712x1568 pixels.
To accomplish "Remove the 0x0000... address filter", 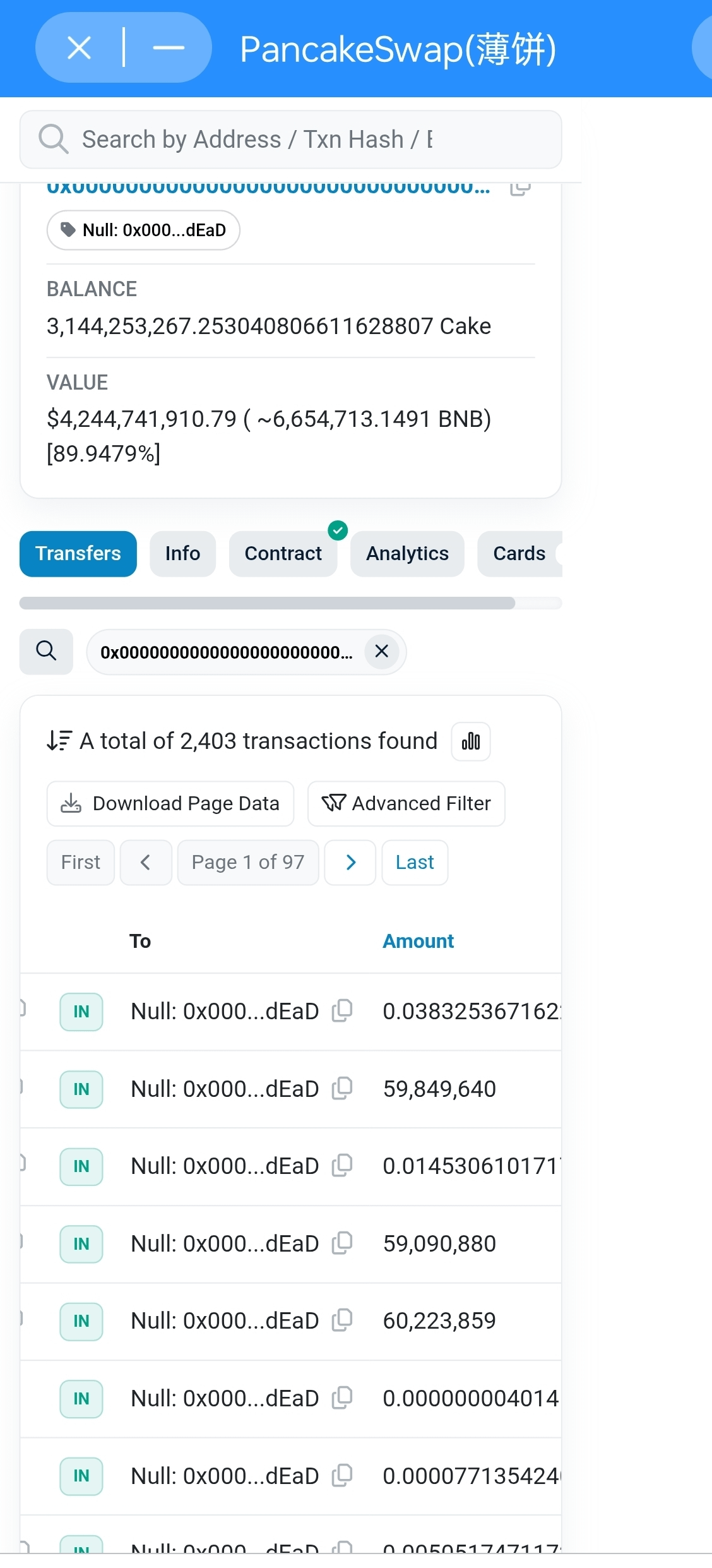I will tap(382, 651).
